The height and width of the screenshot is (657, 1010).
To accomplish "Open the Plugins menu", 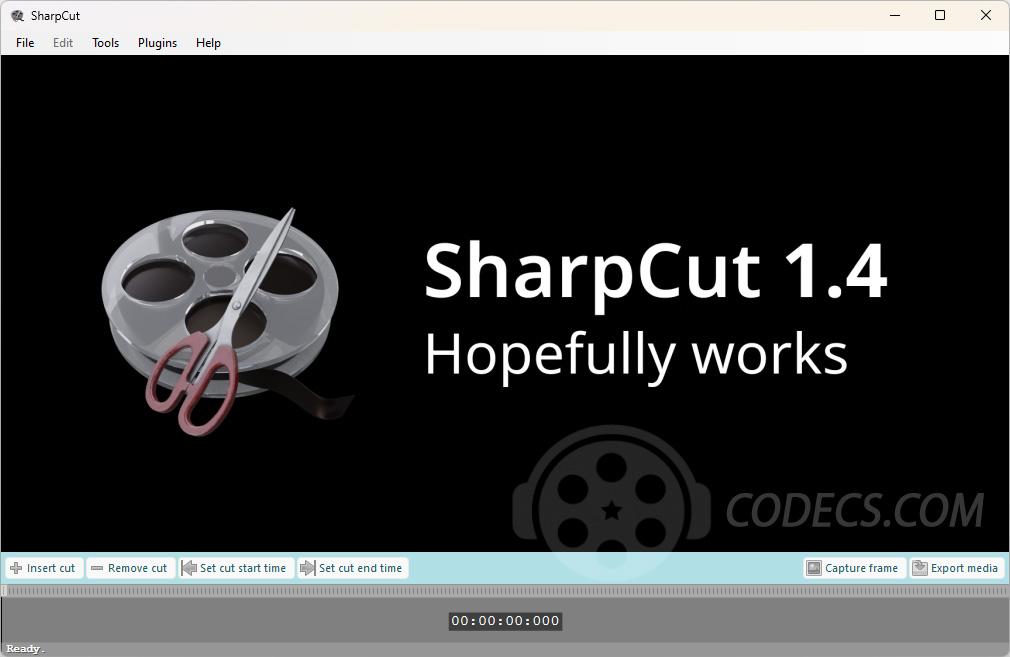I will click(x=157, y=43).
